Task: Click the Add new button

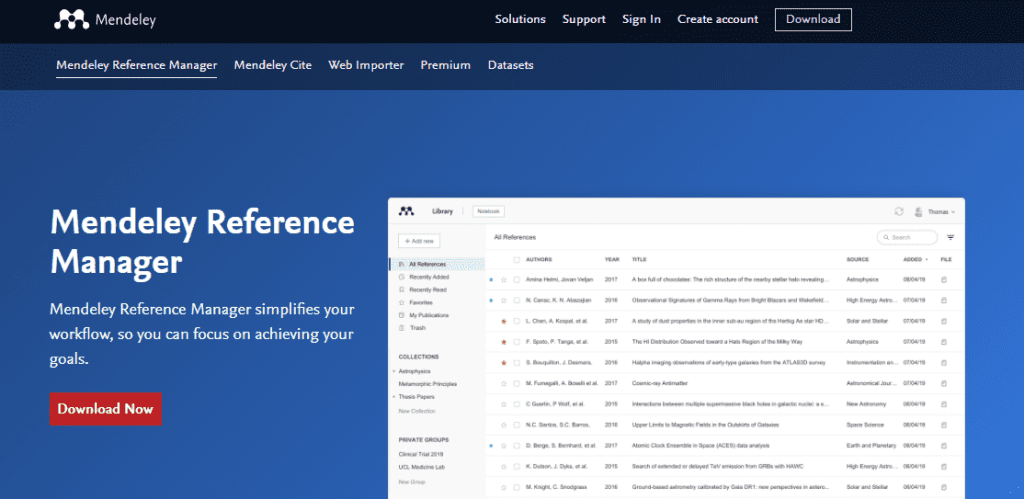Action: [419, 241]
